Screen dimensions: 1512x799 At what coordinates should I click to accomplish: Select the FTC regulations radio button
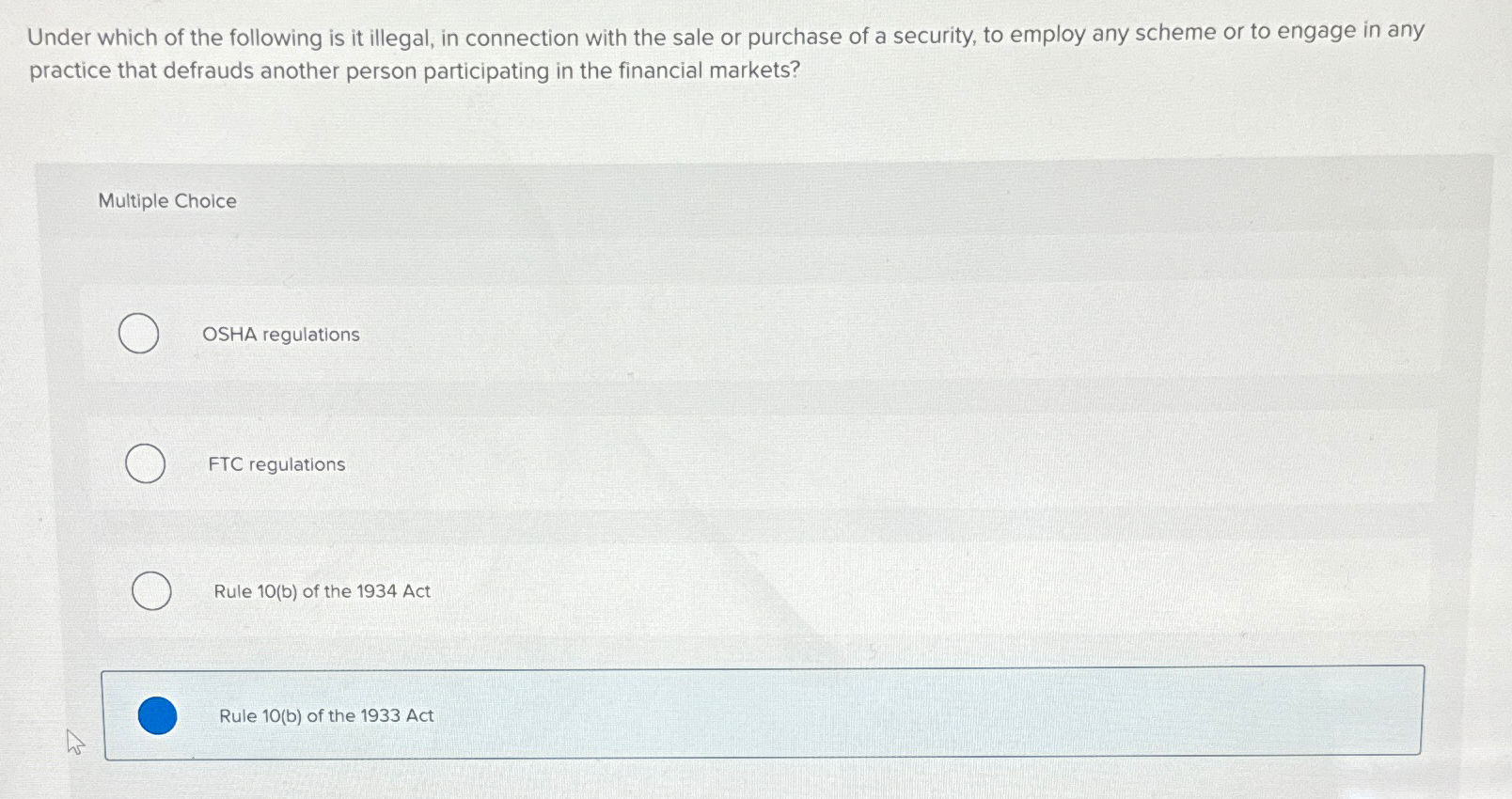coord(145,463)
